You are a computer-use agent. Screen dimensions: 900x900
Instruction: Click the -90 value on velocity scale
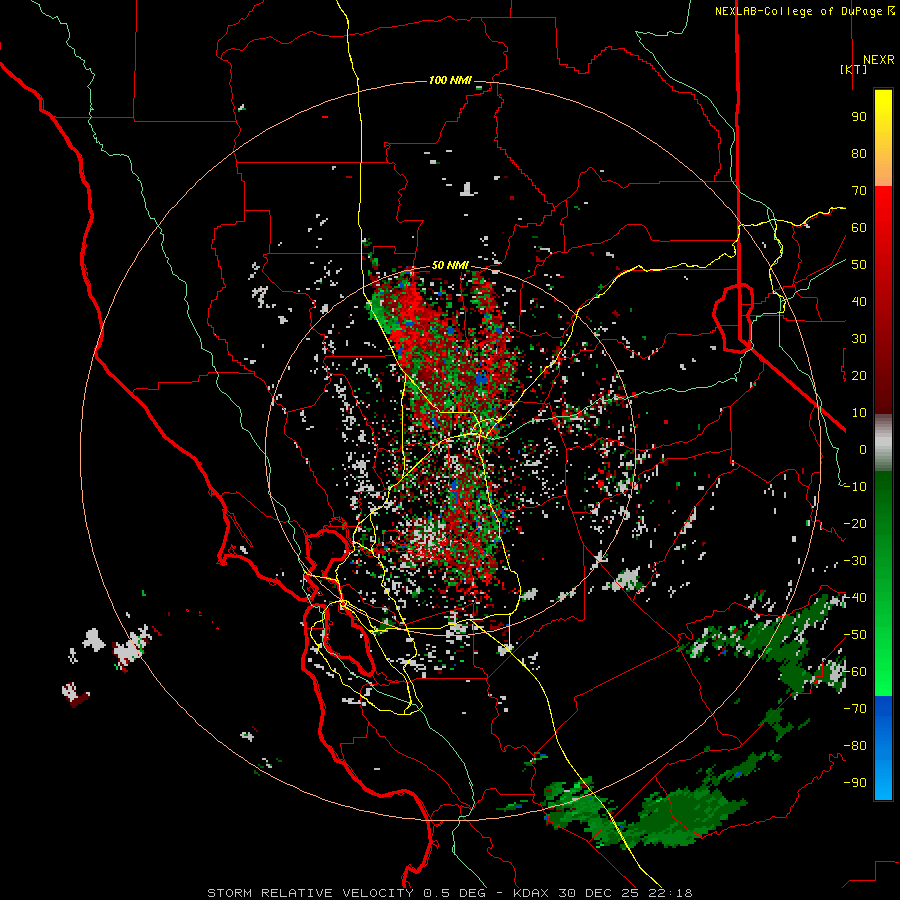click(x=856, y=783)
